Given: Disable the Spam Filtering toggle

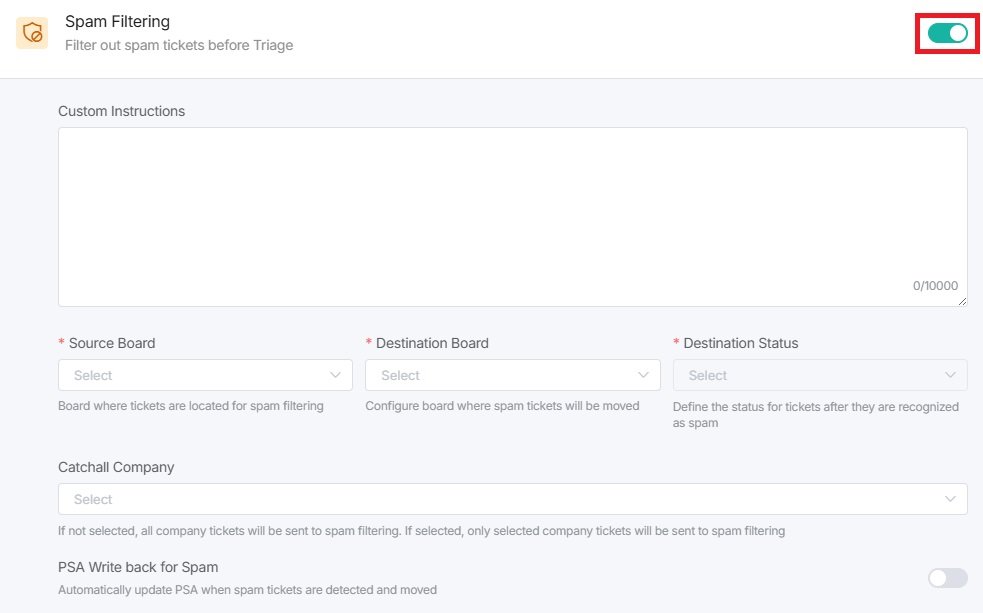Looking at the screenshot, I should [x=947, y=33].
